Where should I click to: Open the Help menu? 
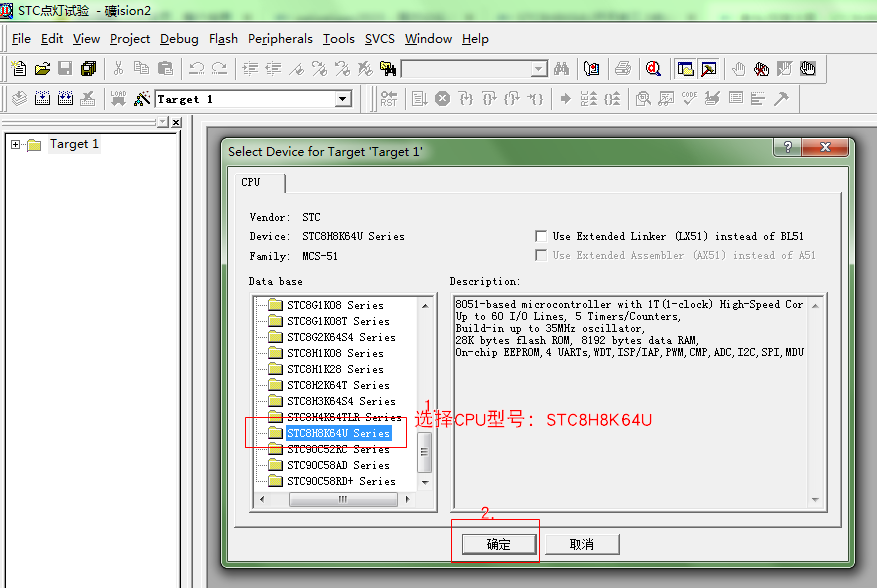click(x=475, y=39)
